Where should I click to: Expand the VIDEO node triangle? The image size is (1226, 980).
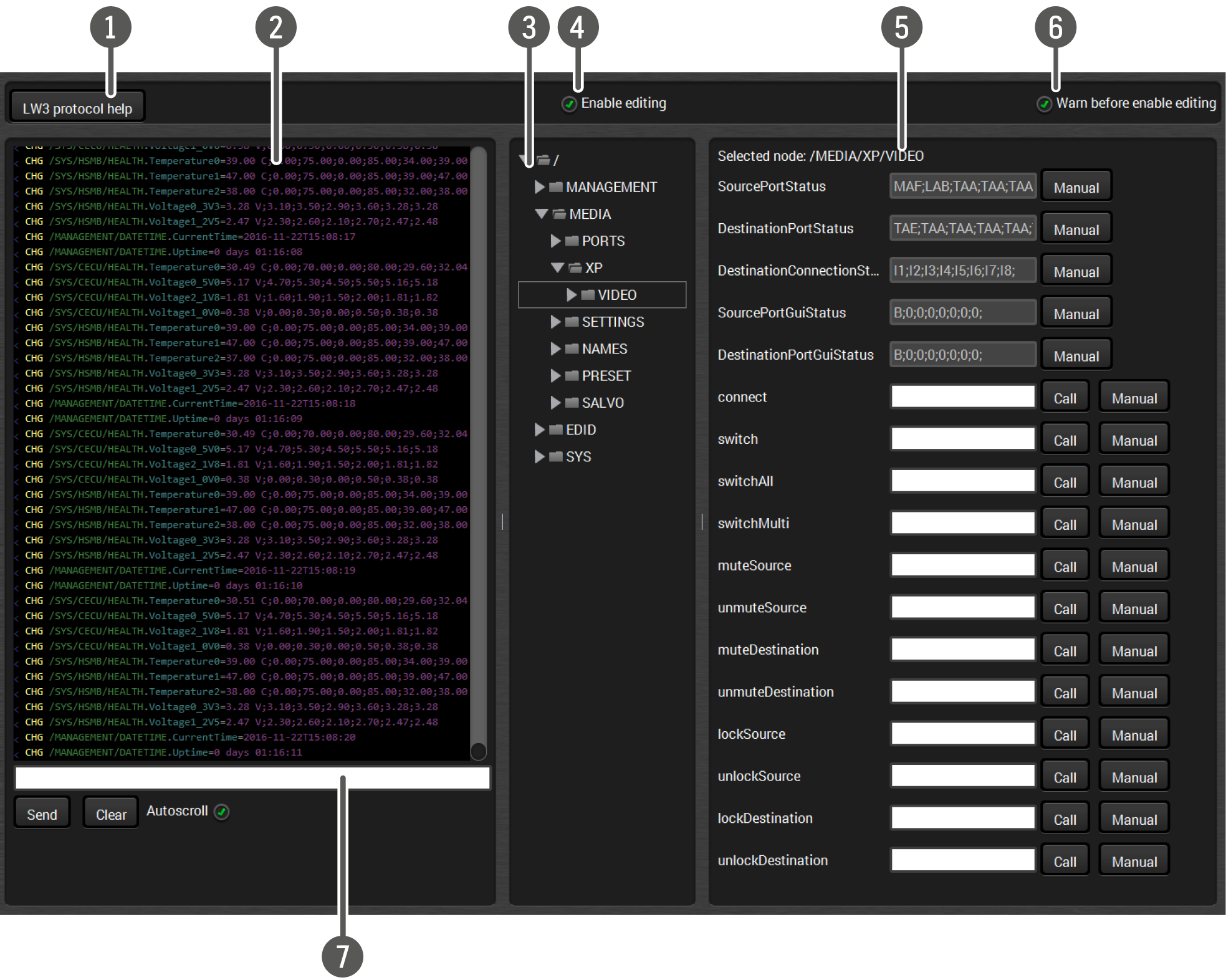pyautogui.click(x=571, y=295)
